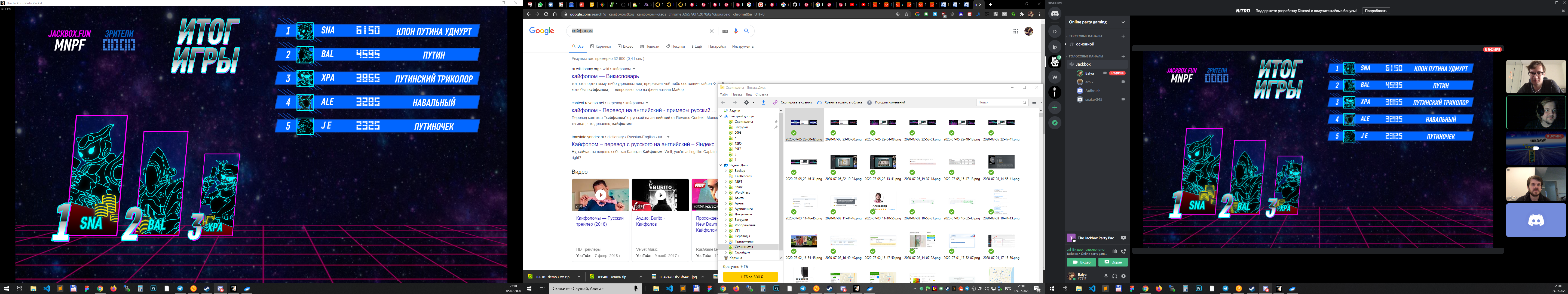Open the Google apps grid icon
1568x294 pixels.
pyautogui.click(x=1015, y=31)
